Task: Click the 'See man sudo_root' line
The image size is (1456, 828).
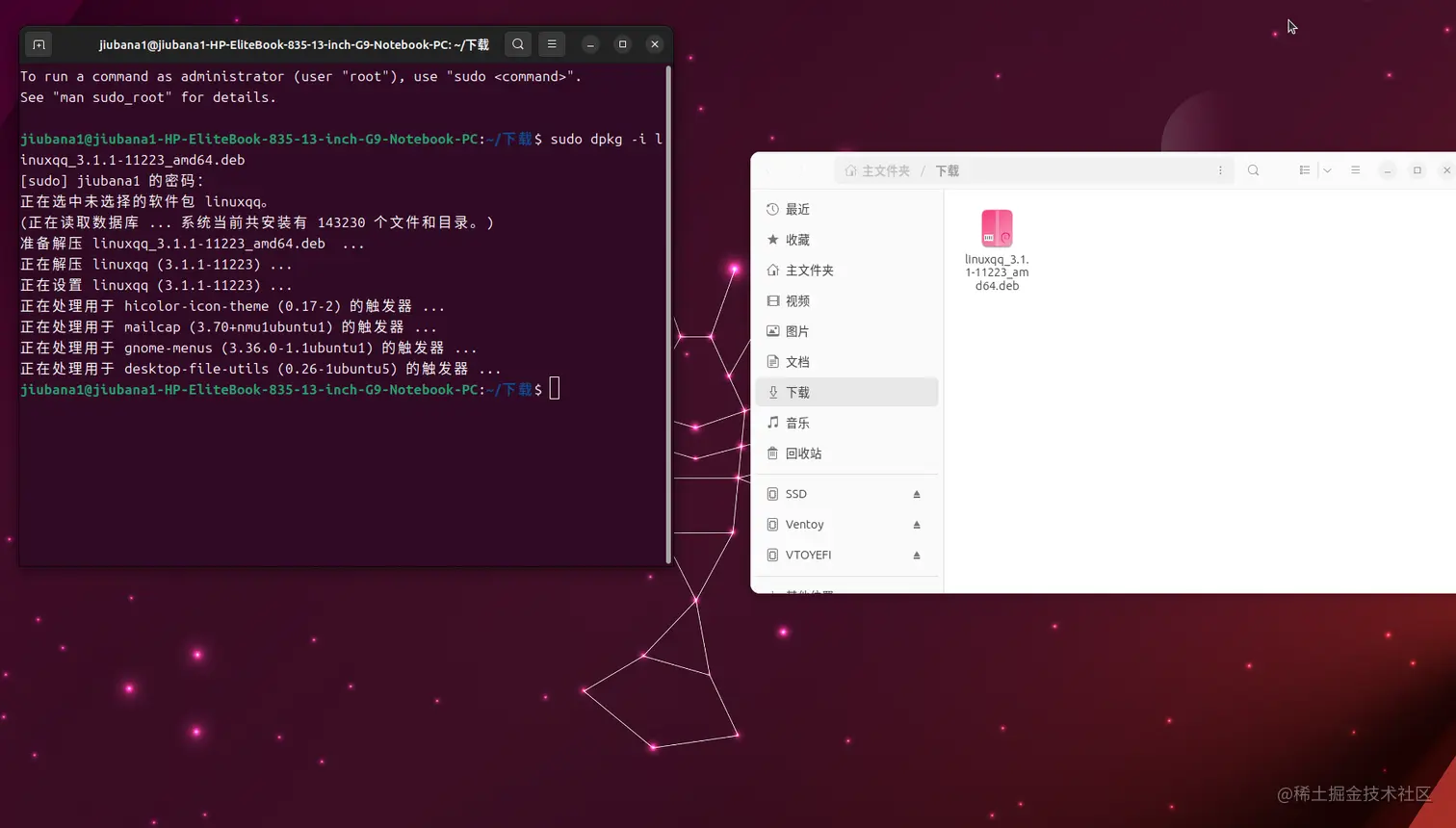Action: (x=148, y=97)
